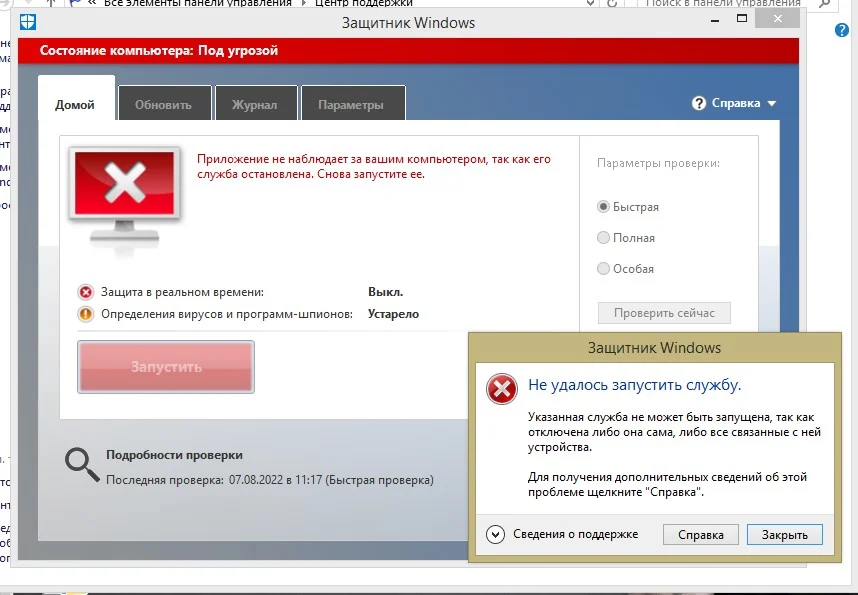Select the Особая scan radio button

pos(603,269)
